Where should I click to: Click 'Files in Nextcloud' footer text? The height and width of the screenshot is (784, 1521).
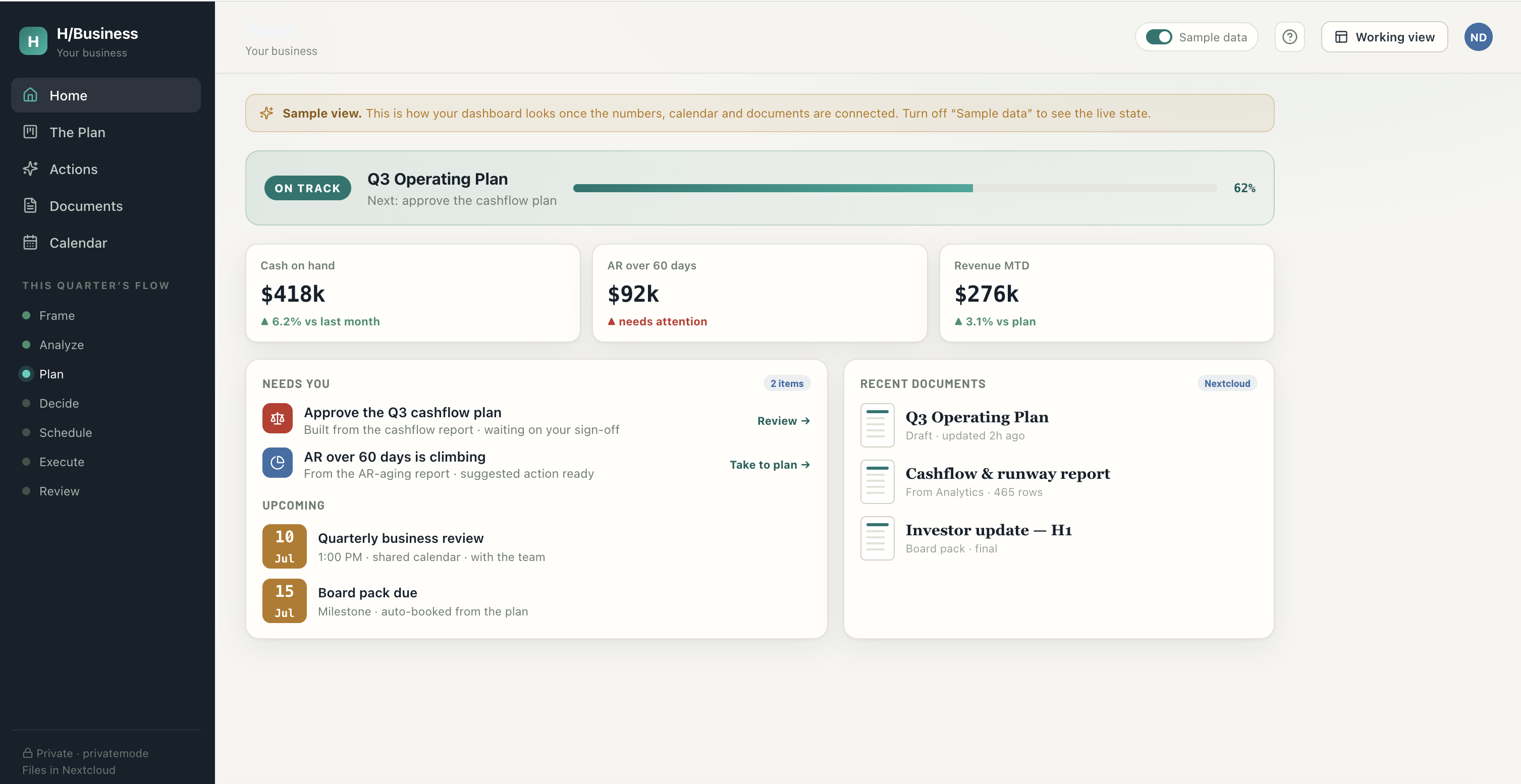click(69, 769)
